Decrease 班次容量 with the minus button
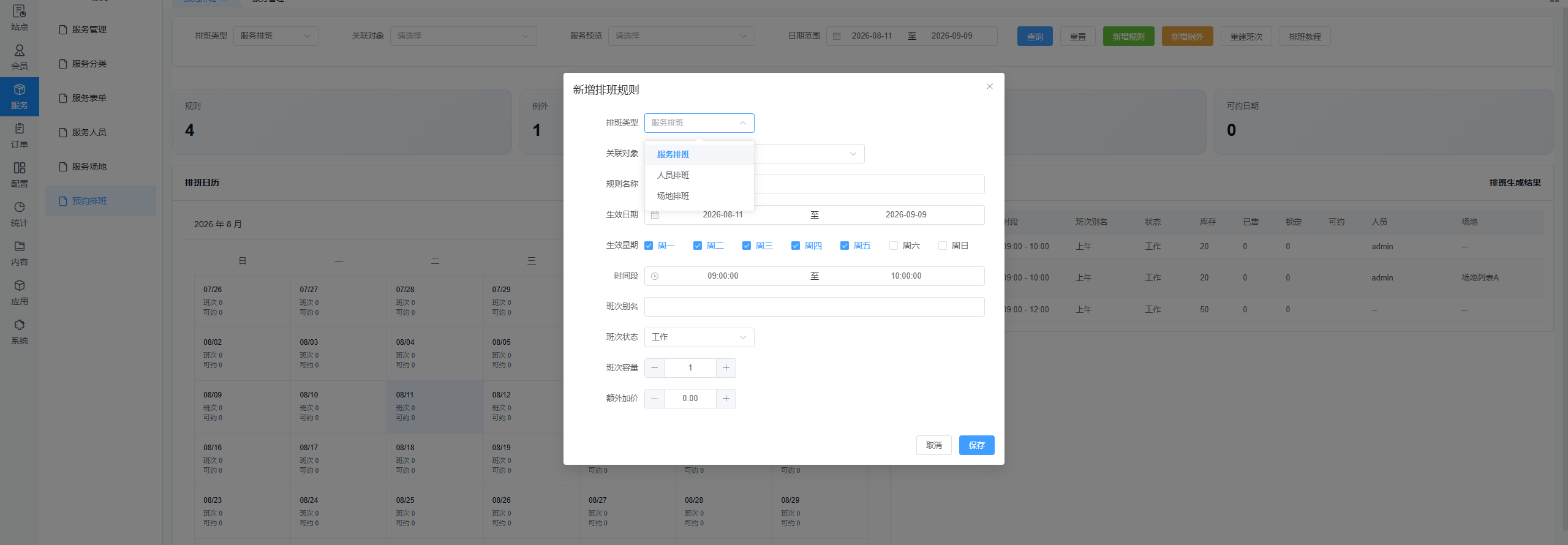 [x=655, y=368]
